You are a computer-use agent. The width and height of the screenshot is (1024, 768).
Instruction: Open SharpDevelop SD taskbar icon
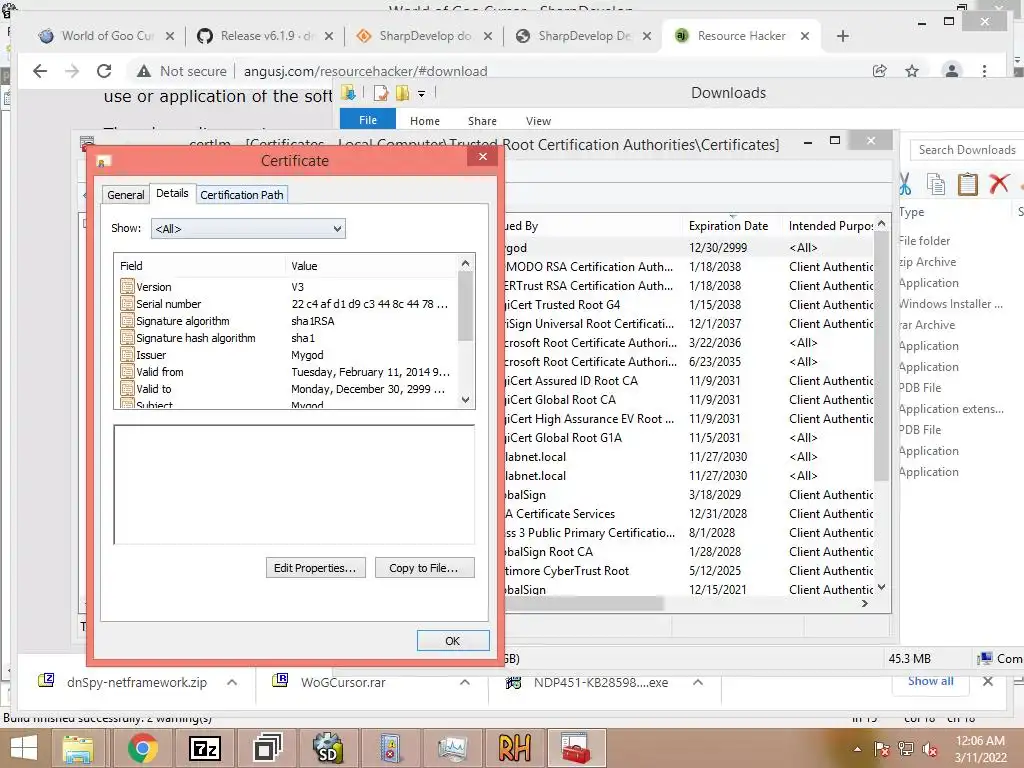[x=328, y=748]
